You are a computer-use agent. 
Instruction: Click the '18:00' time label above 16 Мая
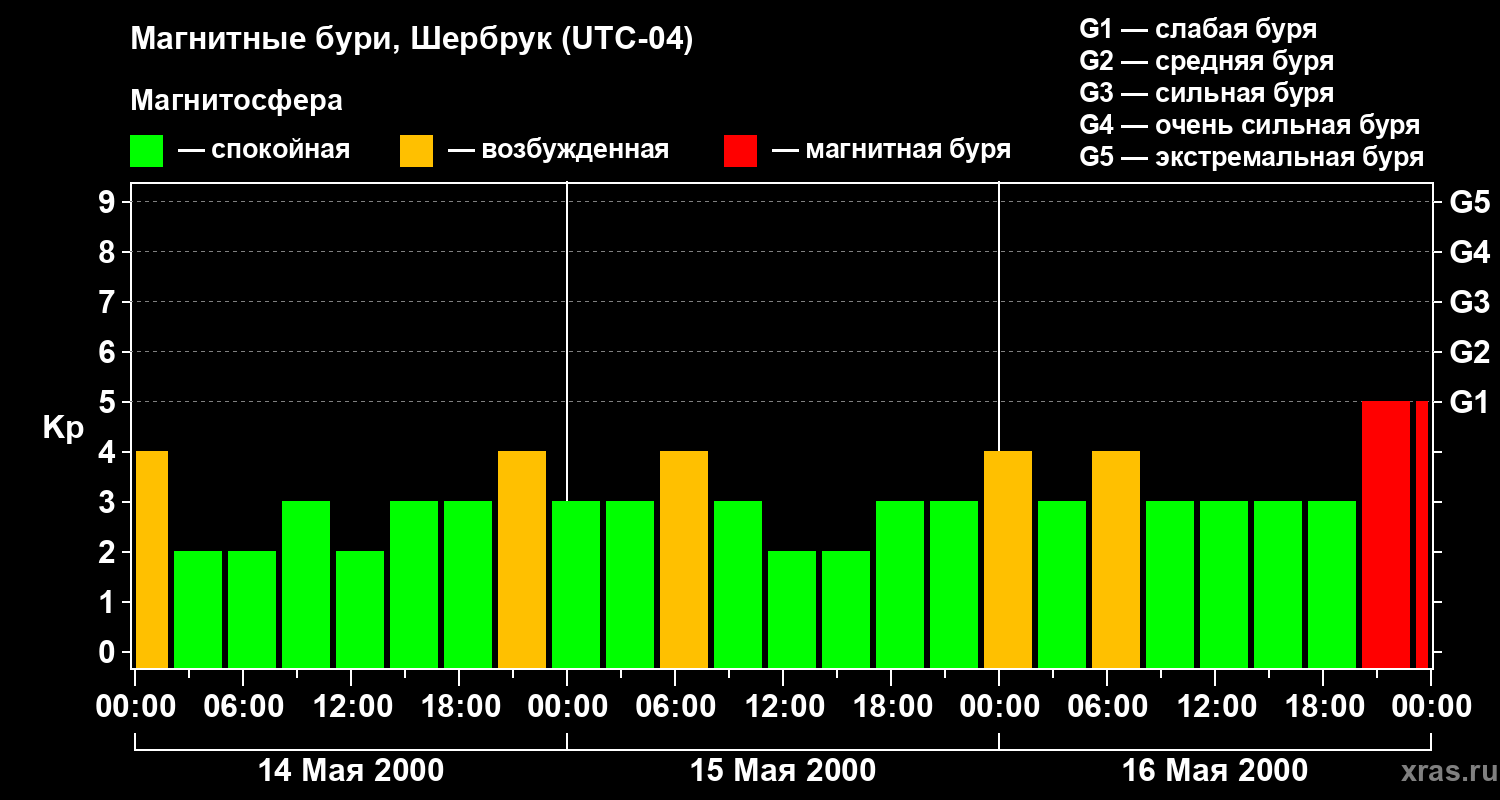pyautogui.click(x=1323, y=706)
